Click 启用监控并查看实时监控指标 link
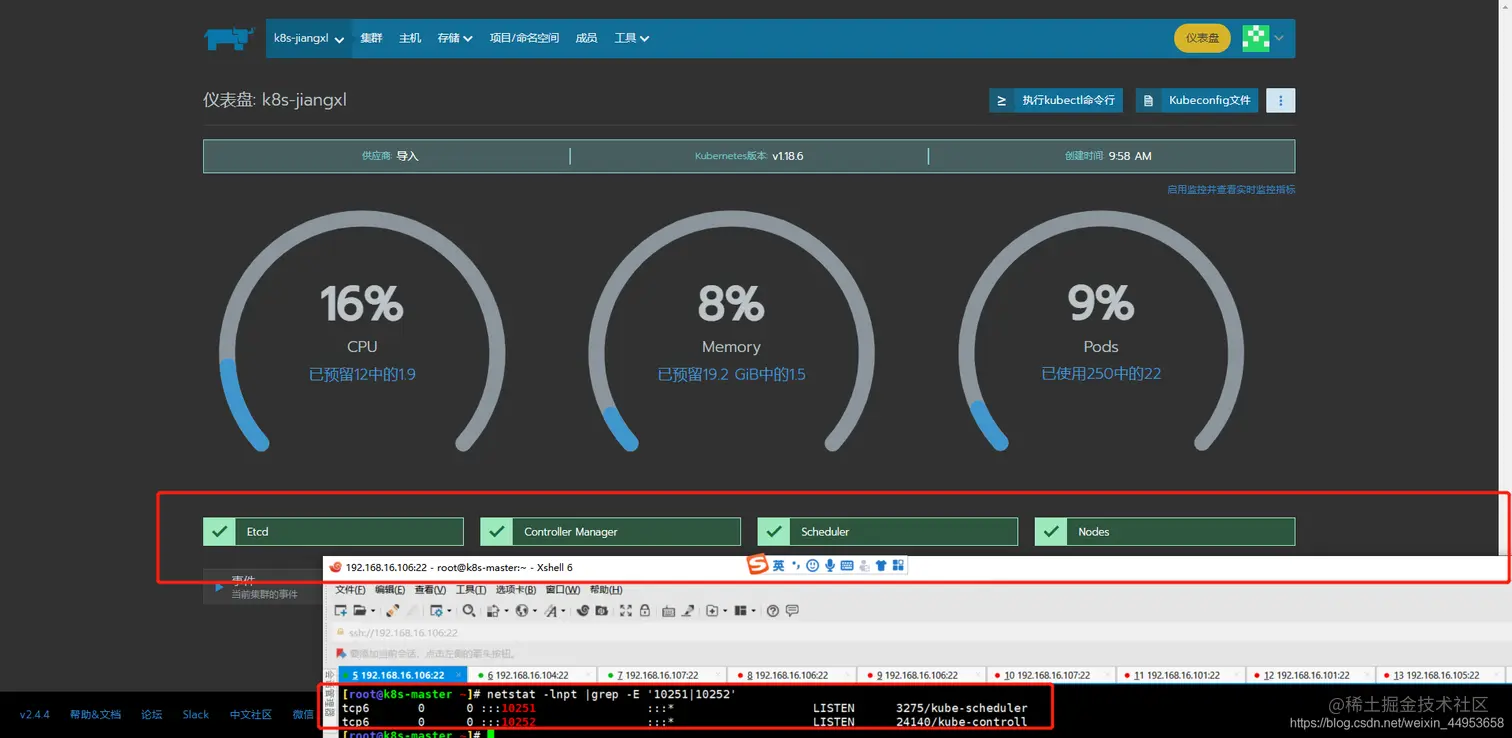This screenshot has height=738, width=1512. point(1231,189)
